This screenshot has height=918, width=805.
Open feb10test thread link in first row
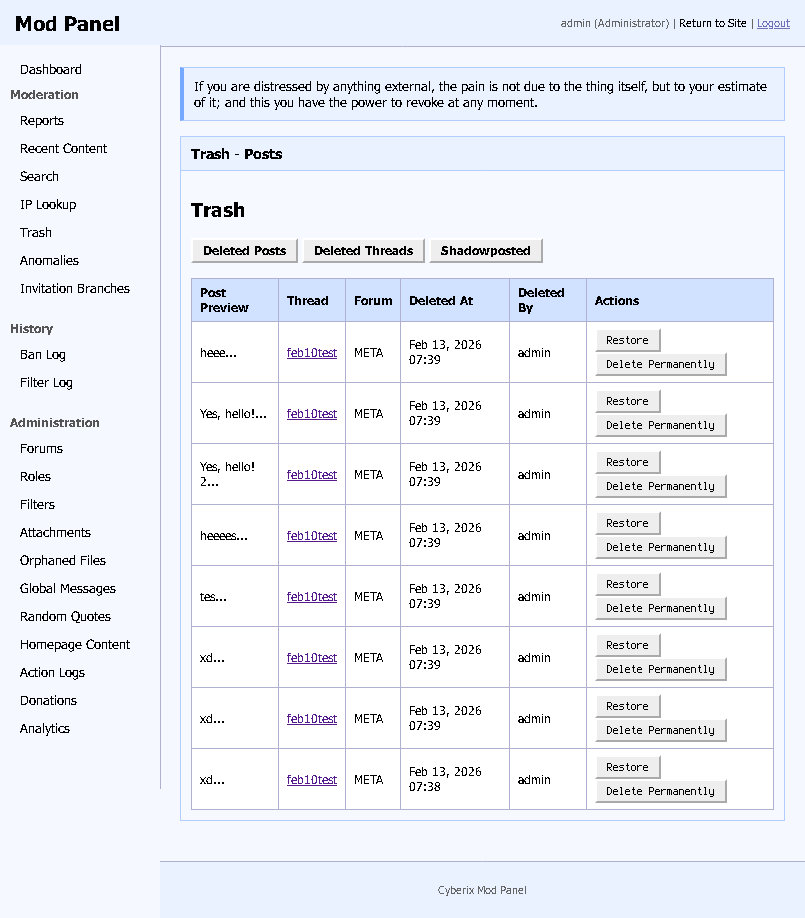coord(311,353)
